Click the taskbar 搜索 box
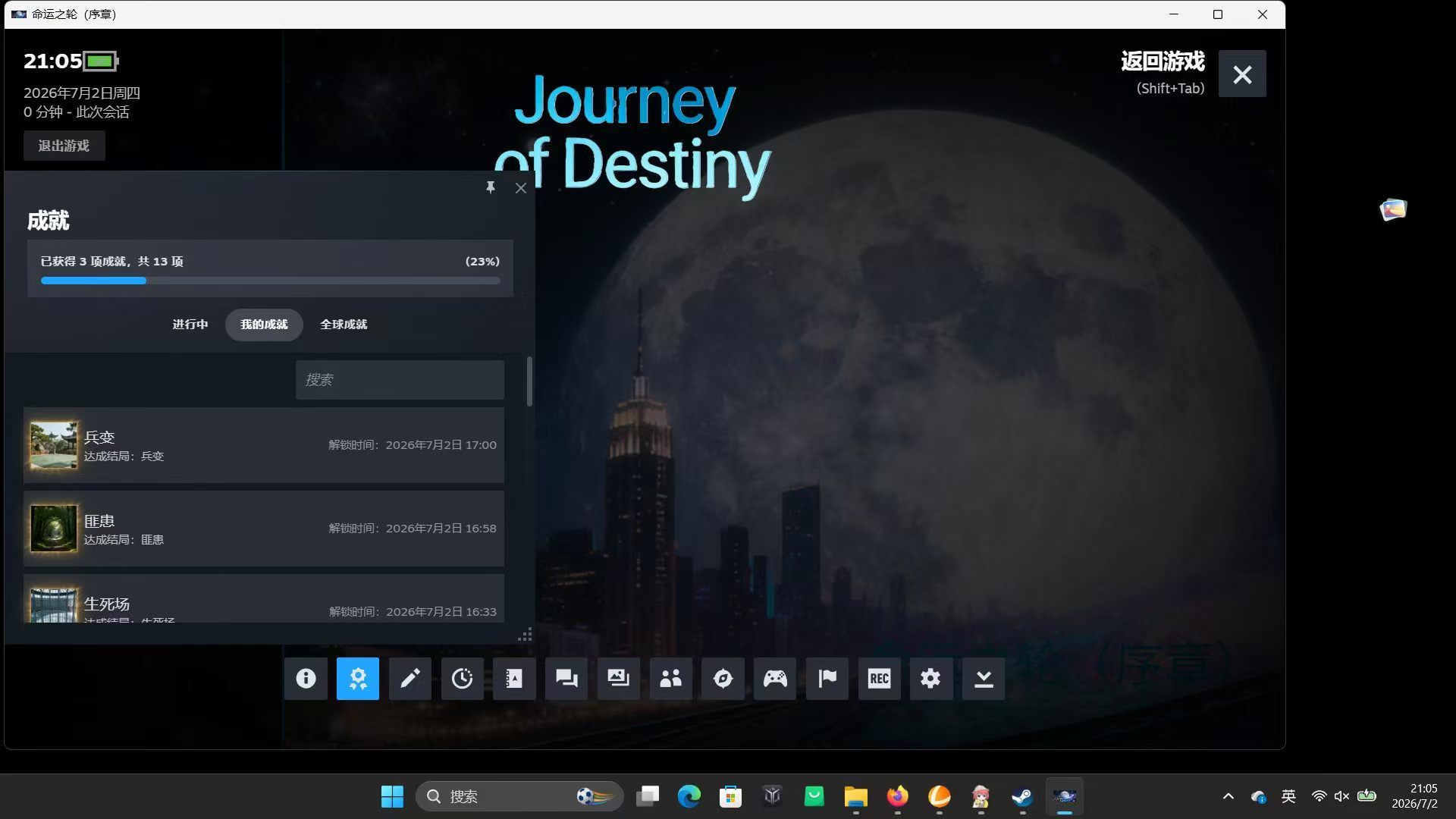1456x819 pixels. click(x=519, y=796)
